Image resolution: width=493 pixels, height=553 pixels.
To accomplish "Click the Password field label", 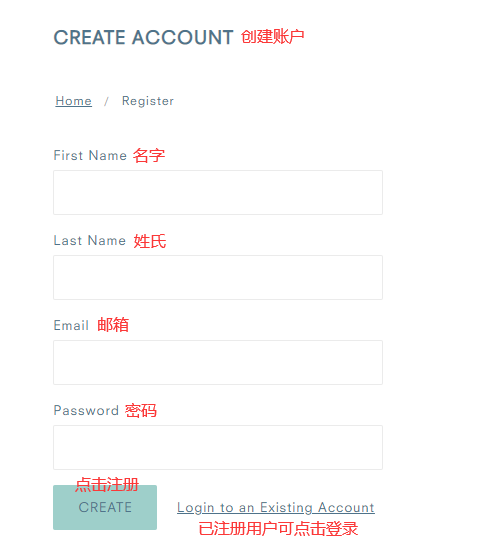I will pos(86,411).
